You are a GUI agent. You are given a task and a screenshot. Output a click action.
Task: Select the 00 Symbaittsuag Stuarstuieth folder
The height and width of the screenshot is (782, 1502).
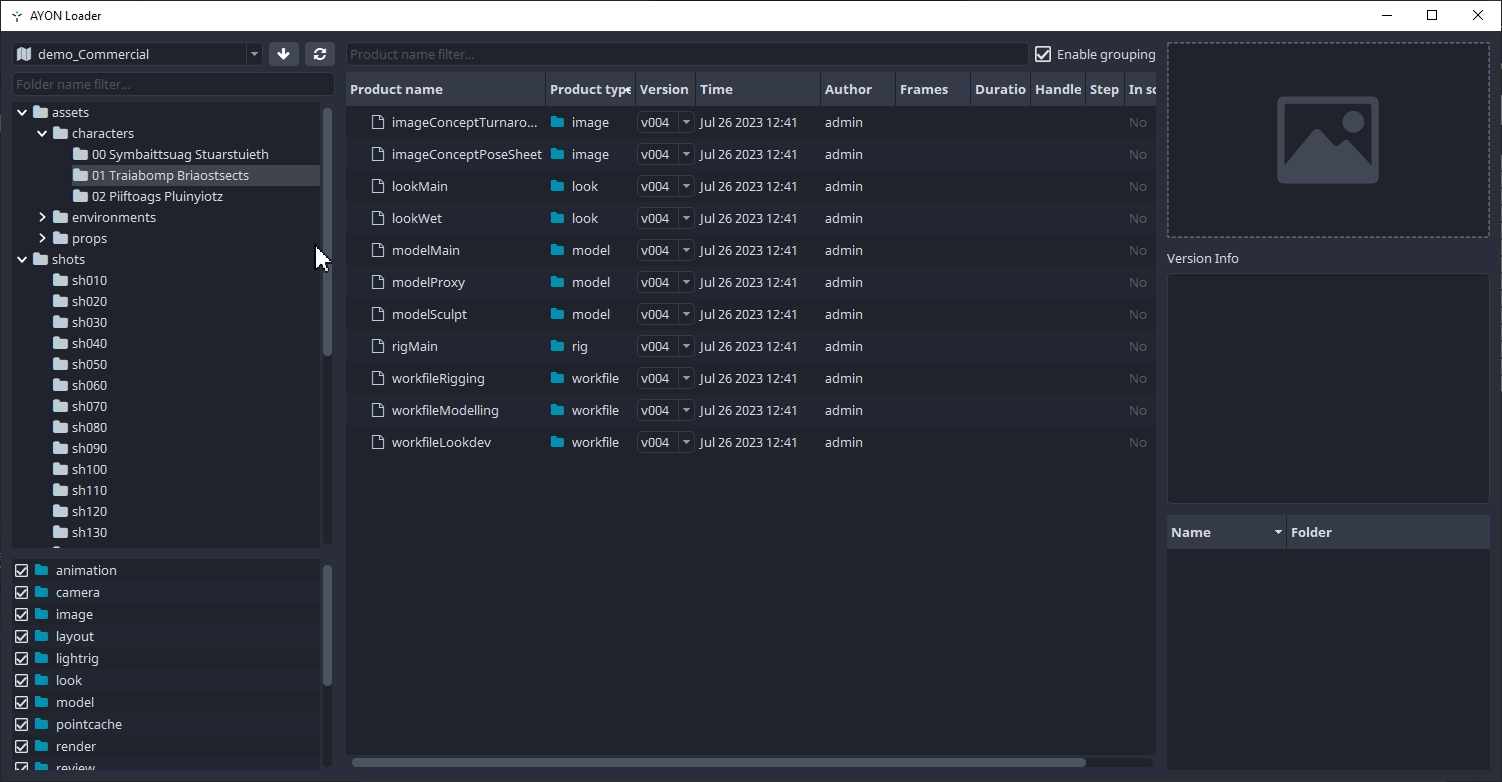tap(180, 154)
